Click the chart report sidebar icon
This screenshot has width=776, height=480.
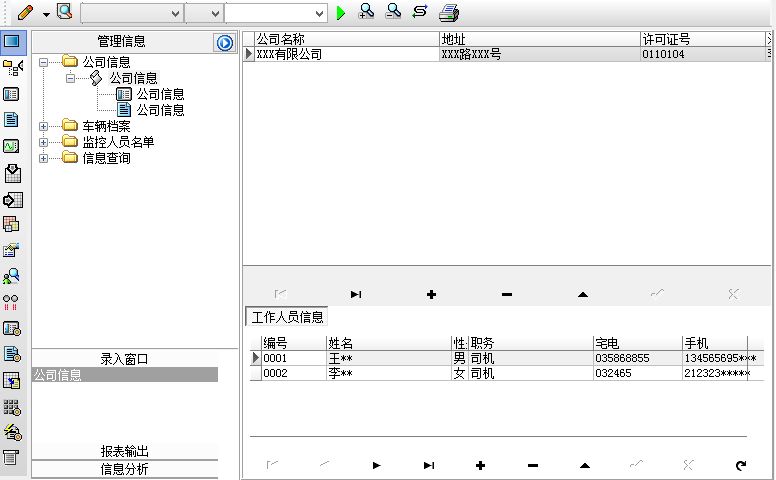(11, 250)
